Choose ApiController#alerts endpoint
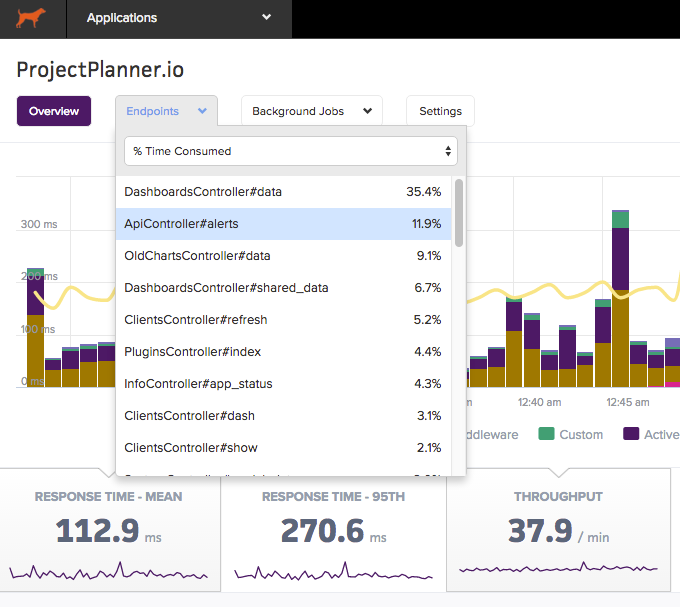 pos(283,224)
